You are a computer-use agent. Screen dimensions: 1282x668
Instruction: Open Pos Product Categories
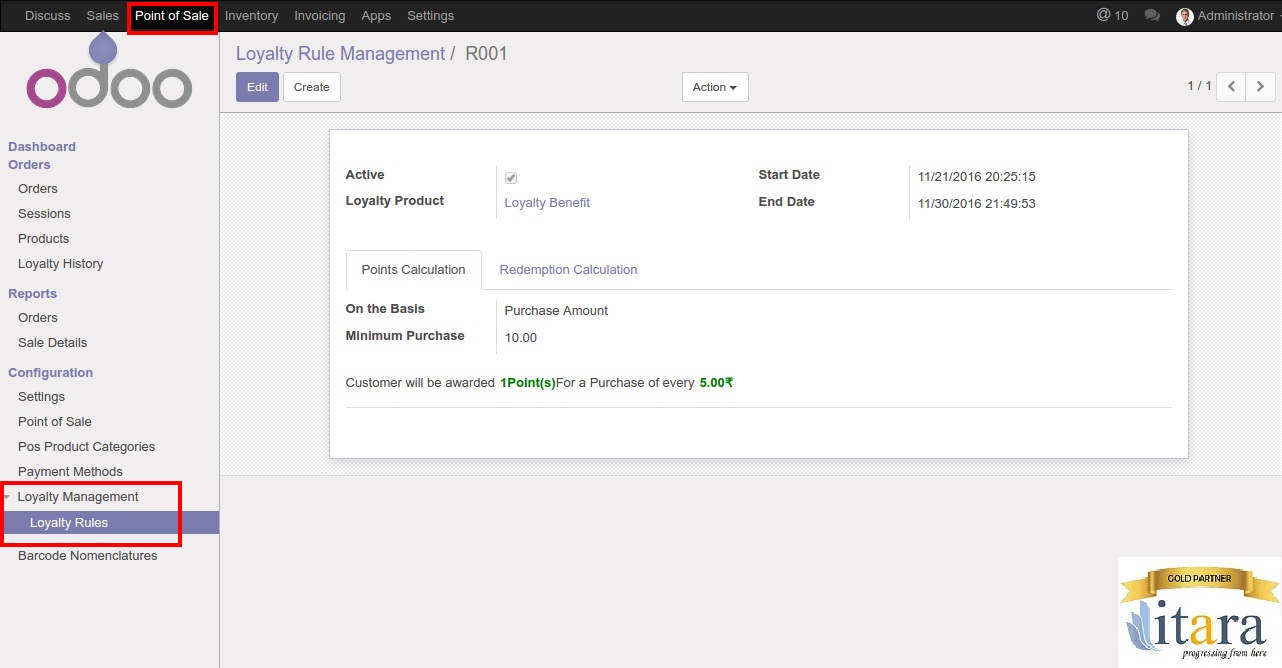(x=87, y=447)
